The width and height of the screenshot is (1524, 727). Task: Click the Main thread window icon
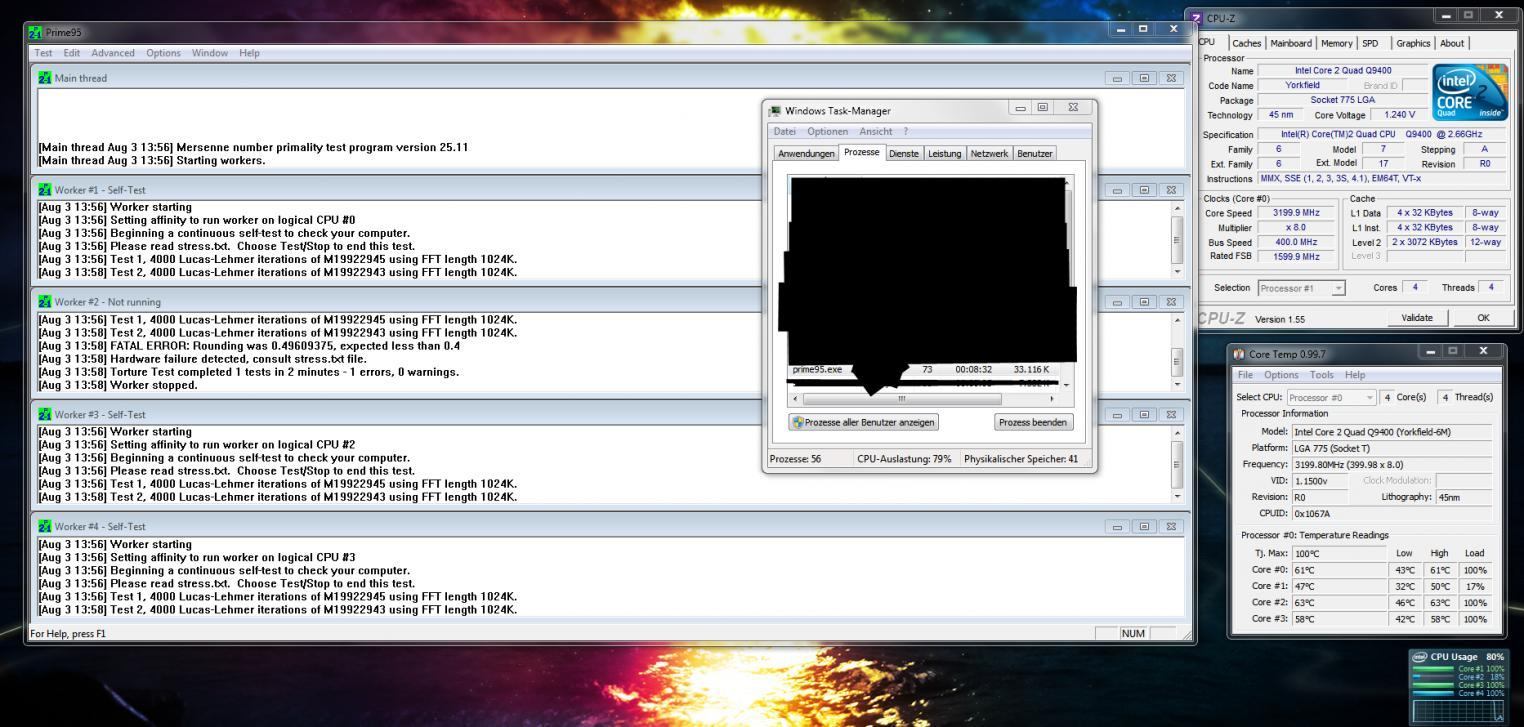(x=43, y=78)
